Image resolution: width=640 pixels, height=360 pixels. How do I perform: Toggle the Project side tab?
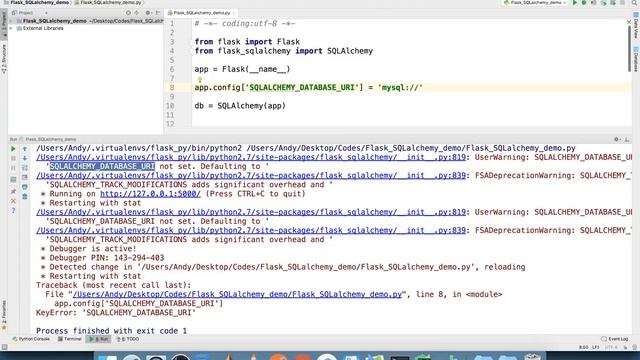(4, 24)
